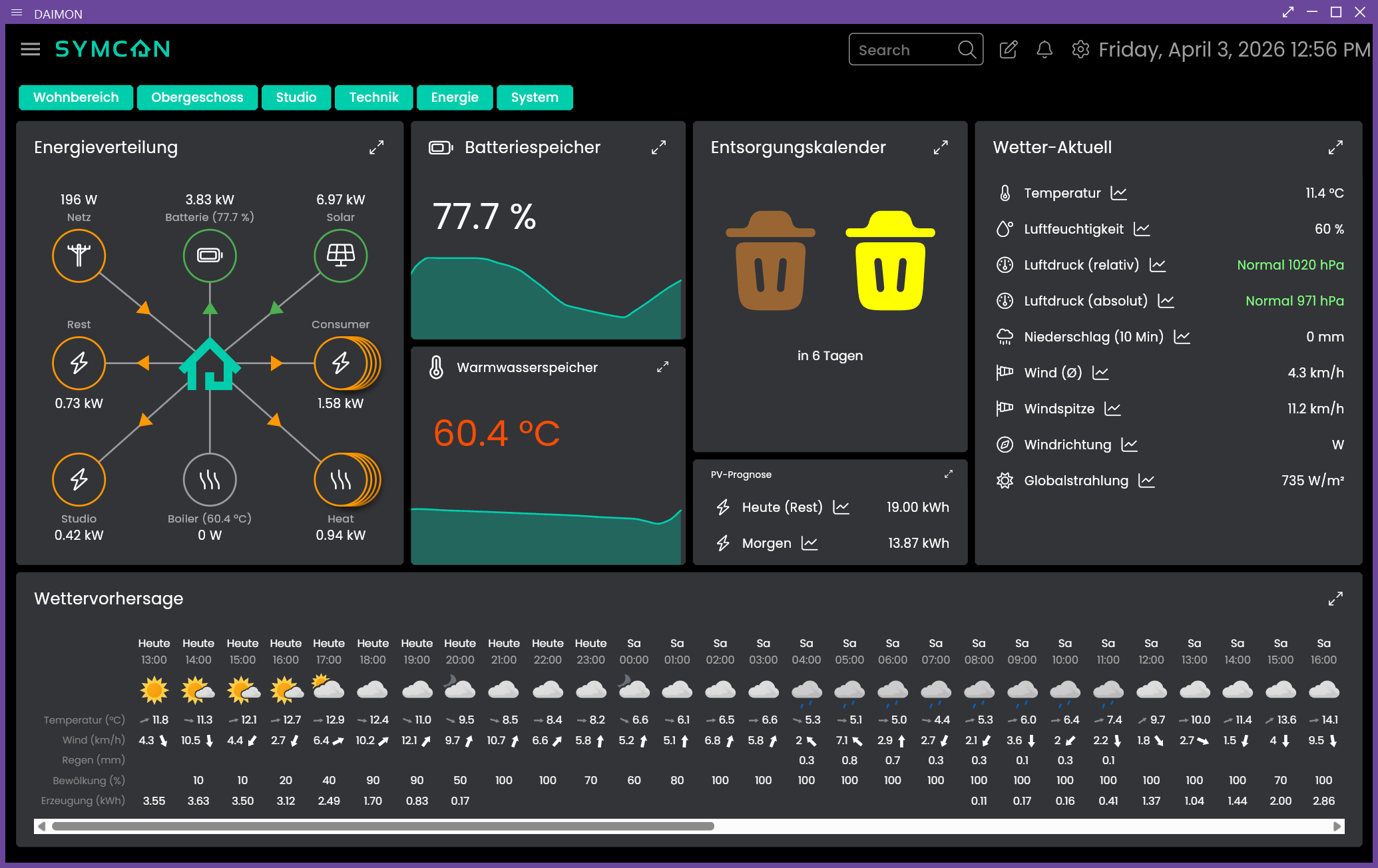Expand the Wetter-Aktuell tile
The image size is (1378, 868).
(1335, 148)
